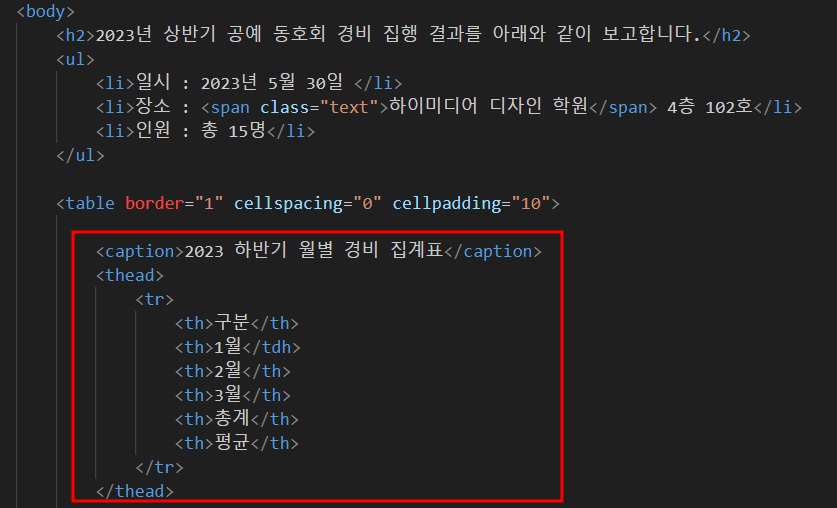Click the text '4층 102호'
This screenshot has height=508, width=837.
coord(709,107)
